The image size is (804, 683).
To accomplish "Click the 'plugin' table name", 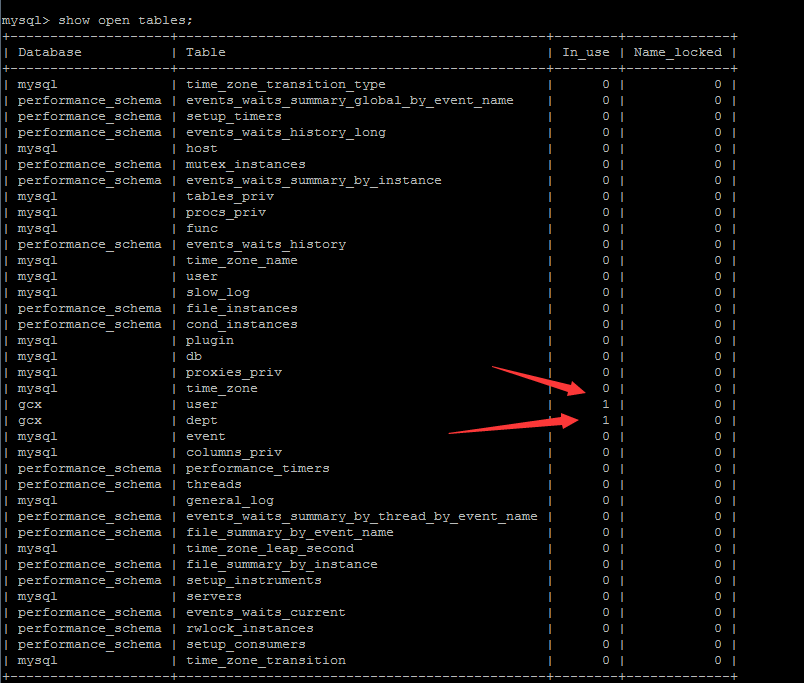I will pos(210,340).
